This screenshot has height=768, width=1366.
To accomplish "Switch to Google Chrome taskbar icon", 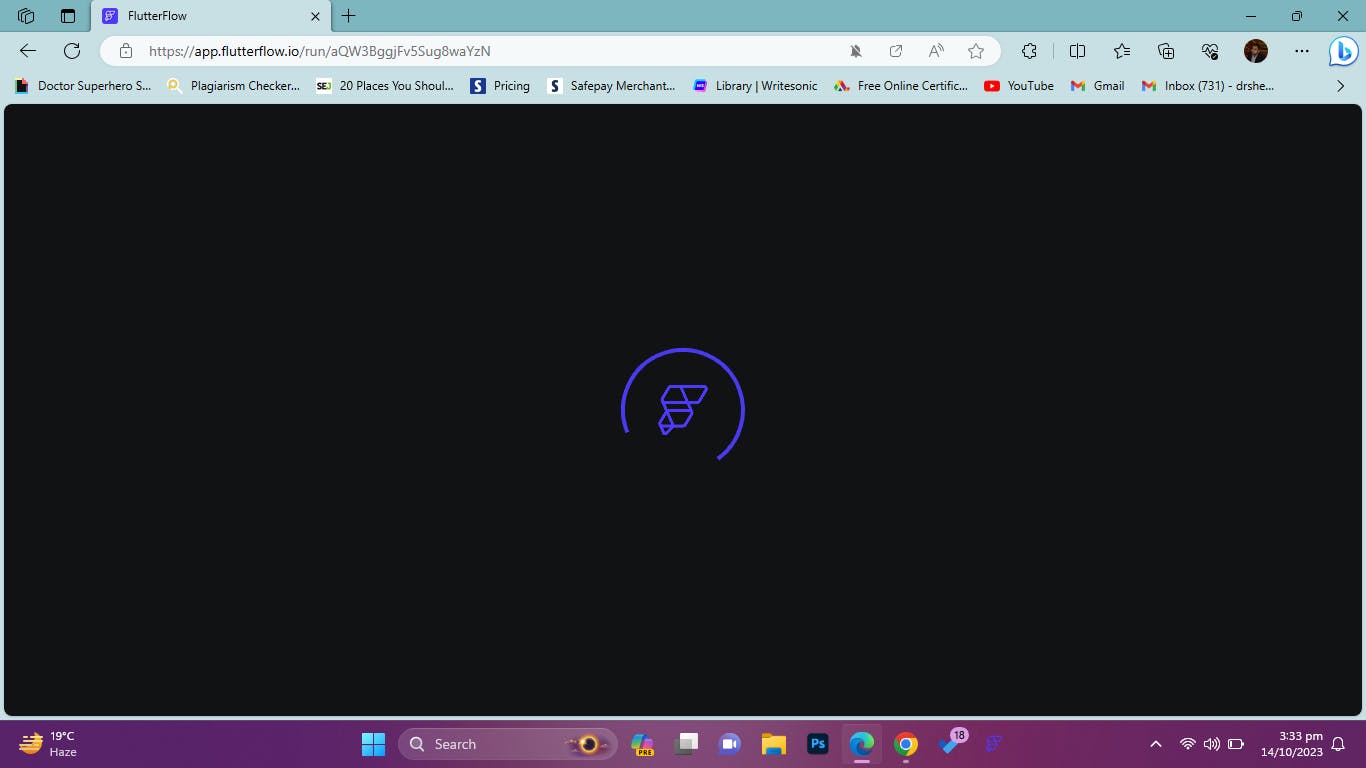I will (x=906, y=744).
